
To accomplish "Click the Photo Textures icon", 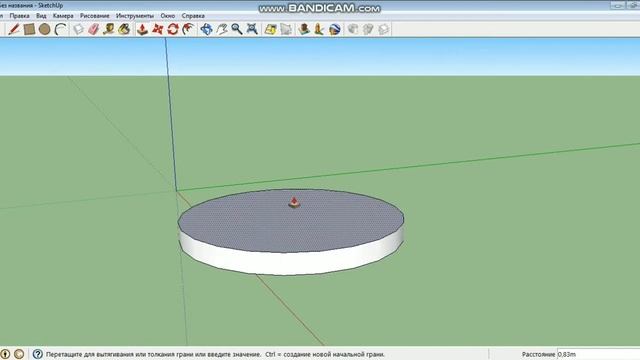I will point(319,29).
